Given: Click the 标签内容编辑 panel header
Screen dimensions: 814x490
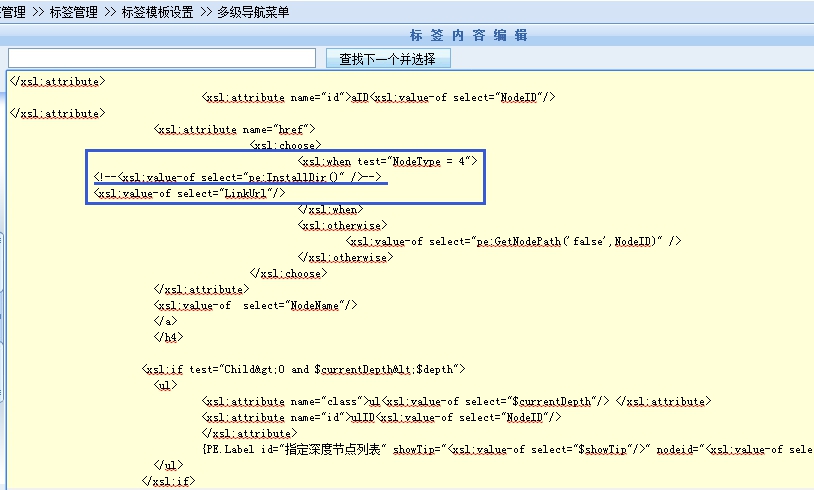Looking at the screenshot, I should coord(468,35).
